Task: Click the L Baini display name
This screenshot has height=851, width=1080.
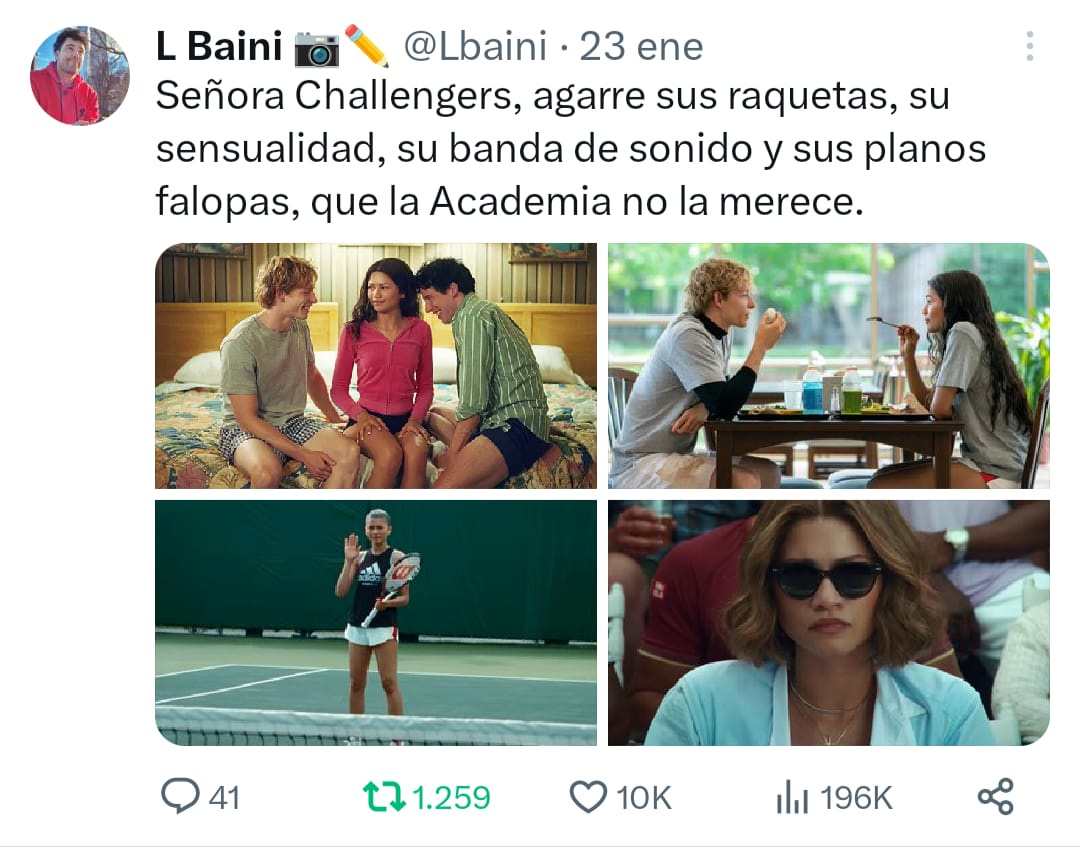Action: [x=219, y=47]
